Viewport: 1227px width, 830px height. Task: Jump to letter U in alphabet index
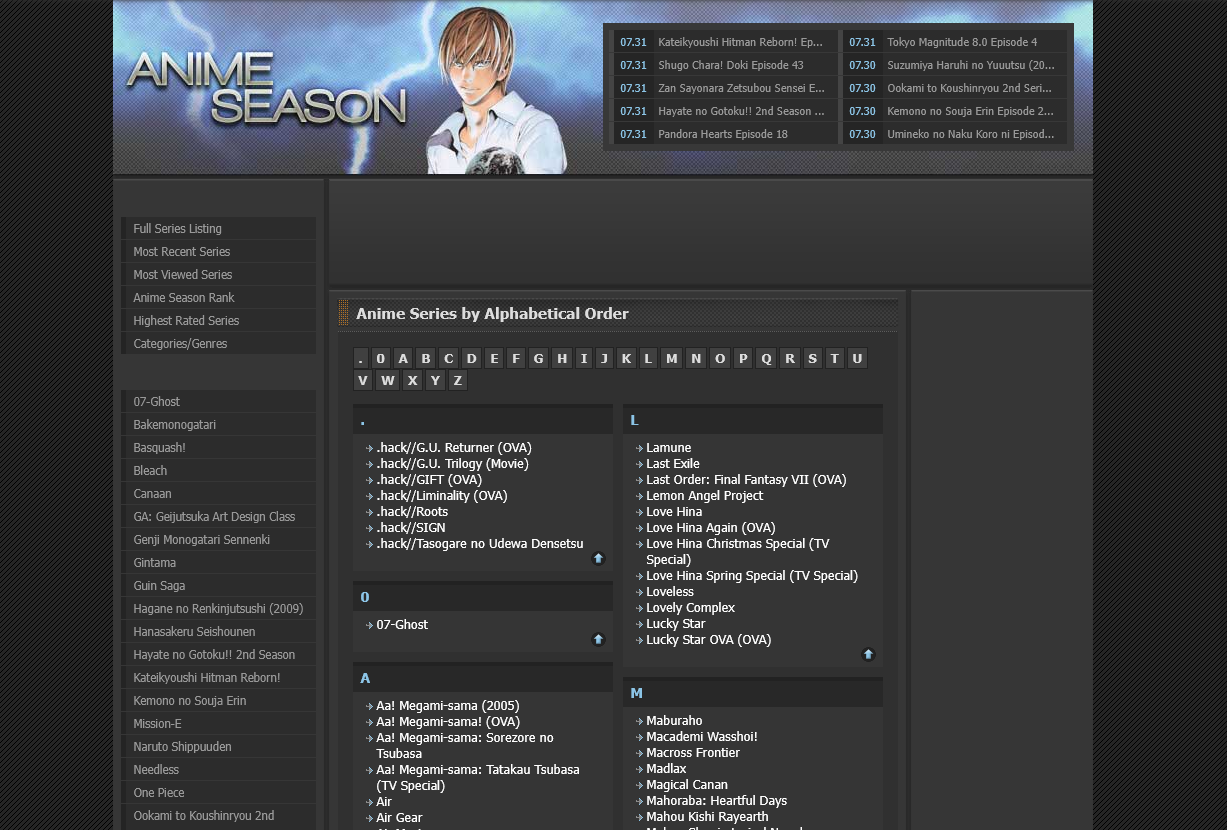point(857,358)
